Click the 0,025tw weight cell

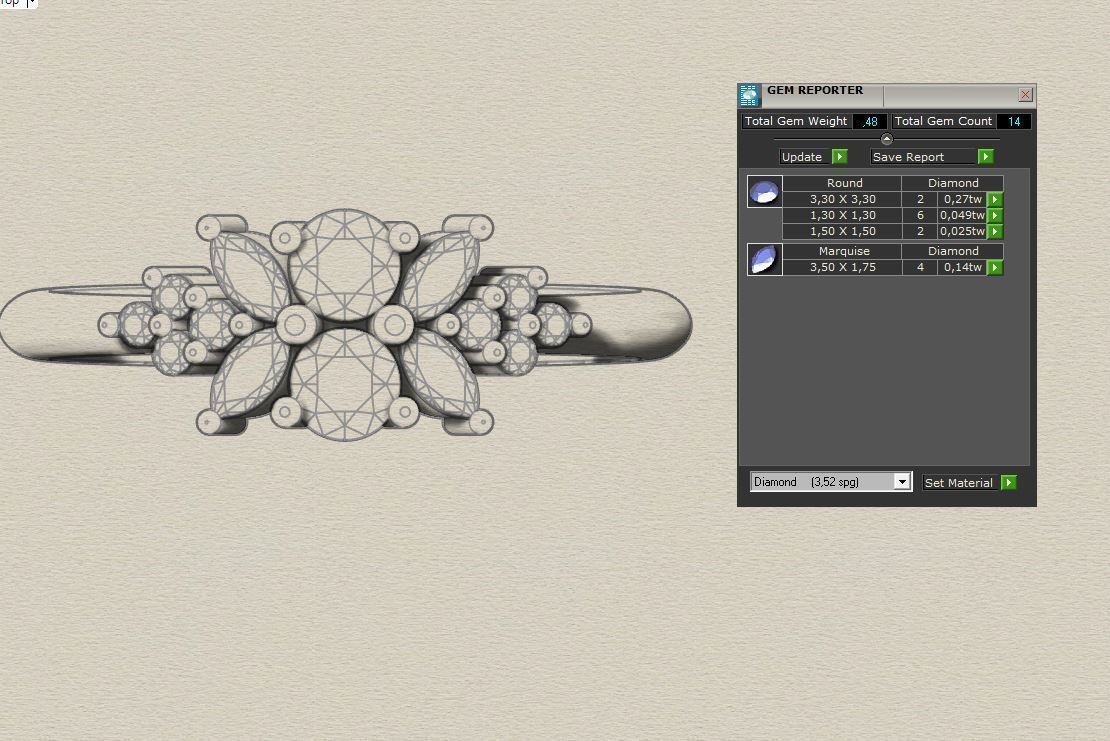[962, 231]
